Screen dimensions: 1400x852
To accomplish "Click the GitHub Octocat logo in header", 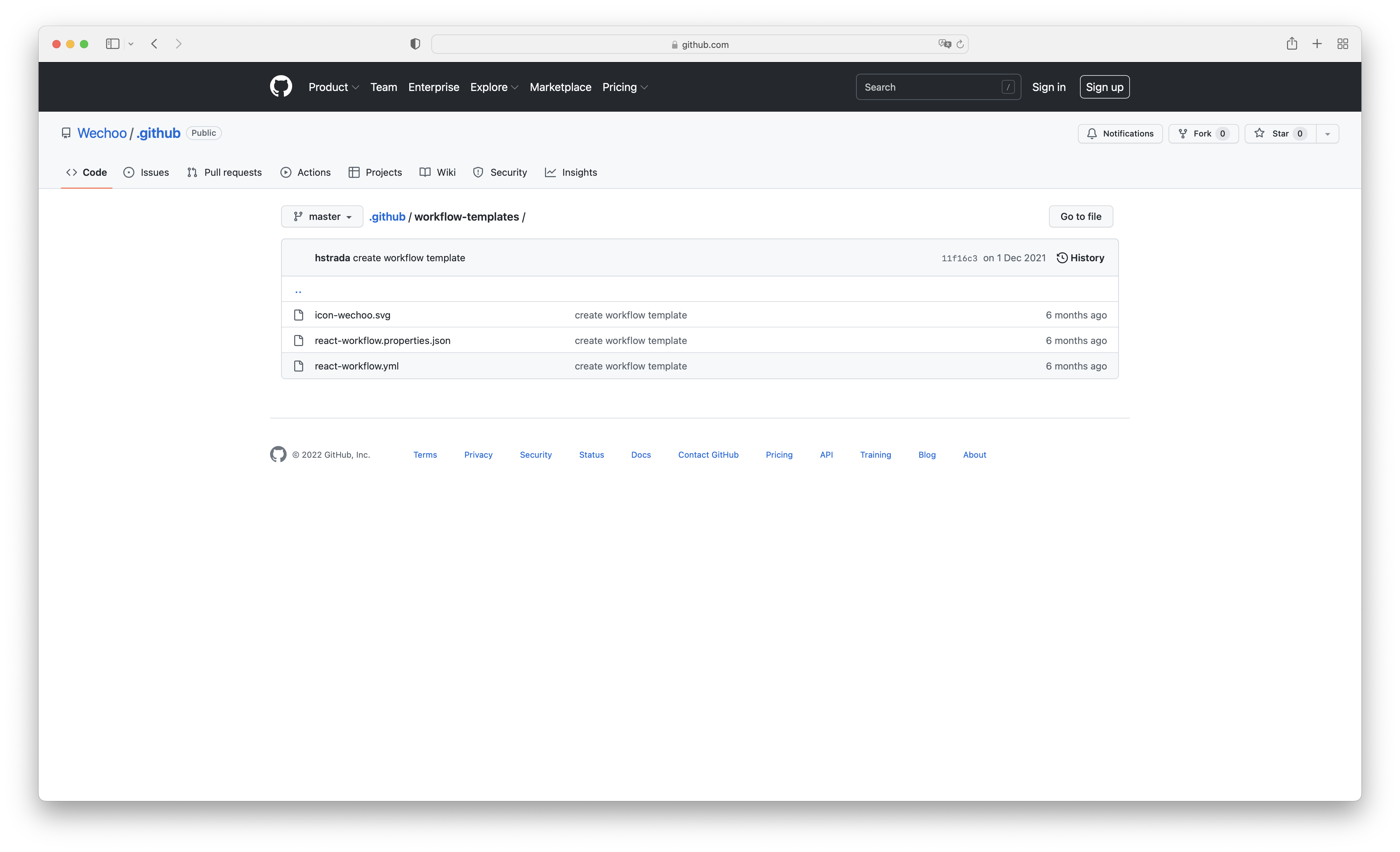I will point(281,87).
